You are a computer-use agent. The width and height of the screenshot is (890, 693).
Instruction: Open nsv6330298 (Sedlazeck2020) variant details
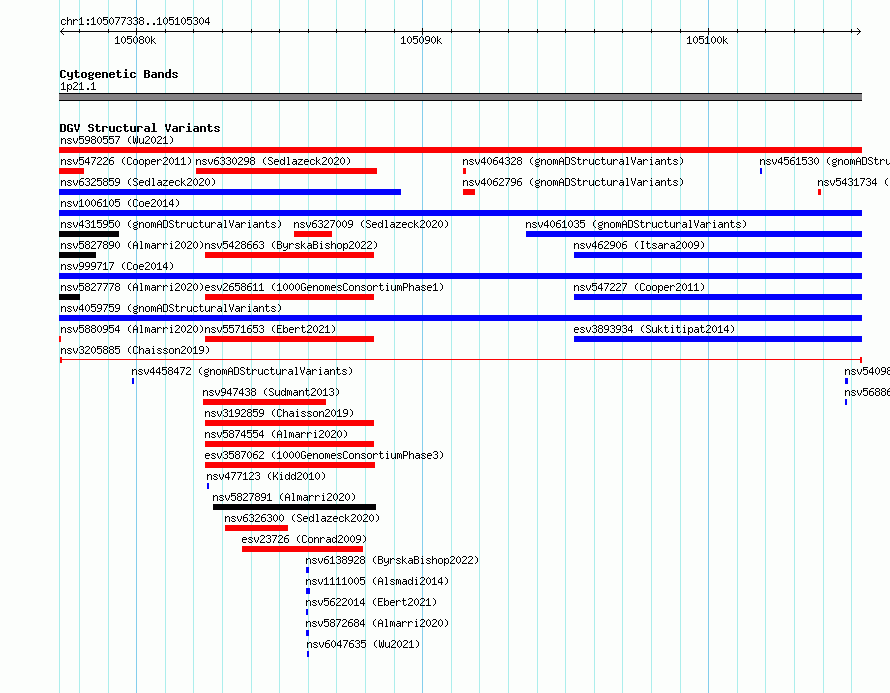(x=273, y=161)
